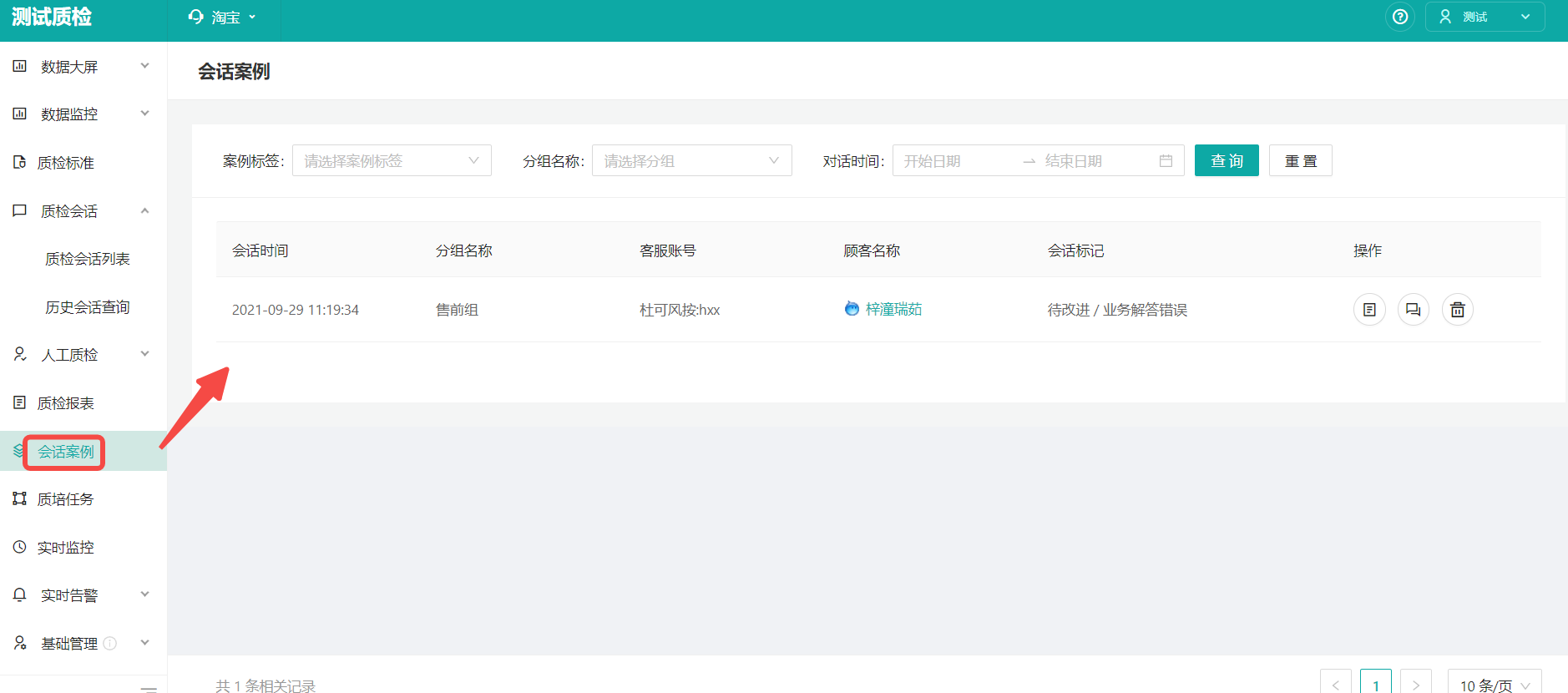This screenshot has height=693, width=1568.
Task: Click the 人工质检 person icon
Action: (x=20, y=354)
